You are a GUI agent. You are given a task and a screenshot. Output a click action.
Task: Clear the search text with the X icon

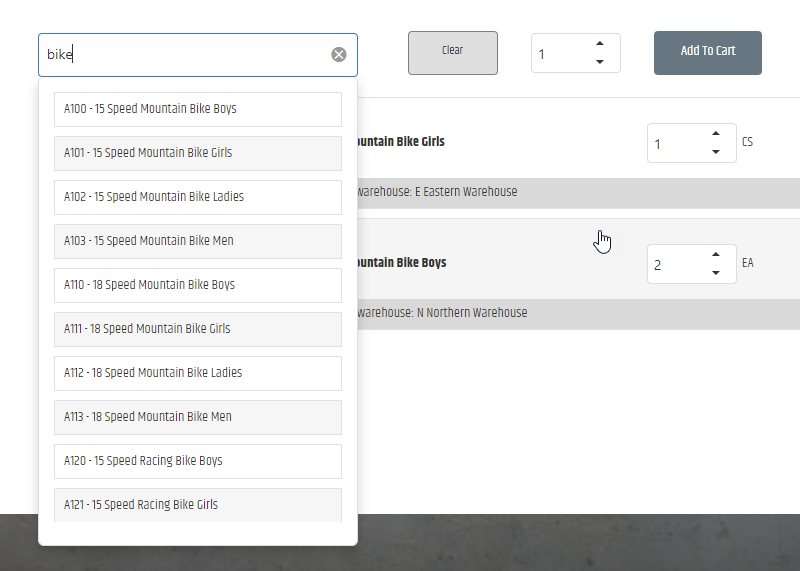point(339,55)
